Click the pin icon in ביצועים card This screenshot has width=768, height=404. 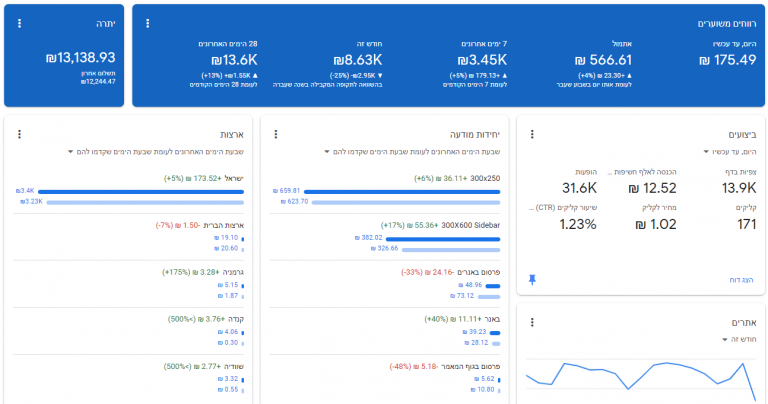point(532,280)
